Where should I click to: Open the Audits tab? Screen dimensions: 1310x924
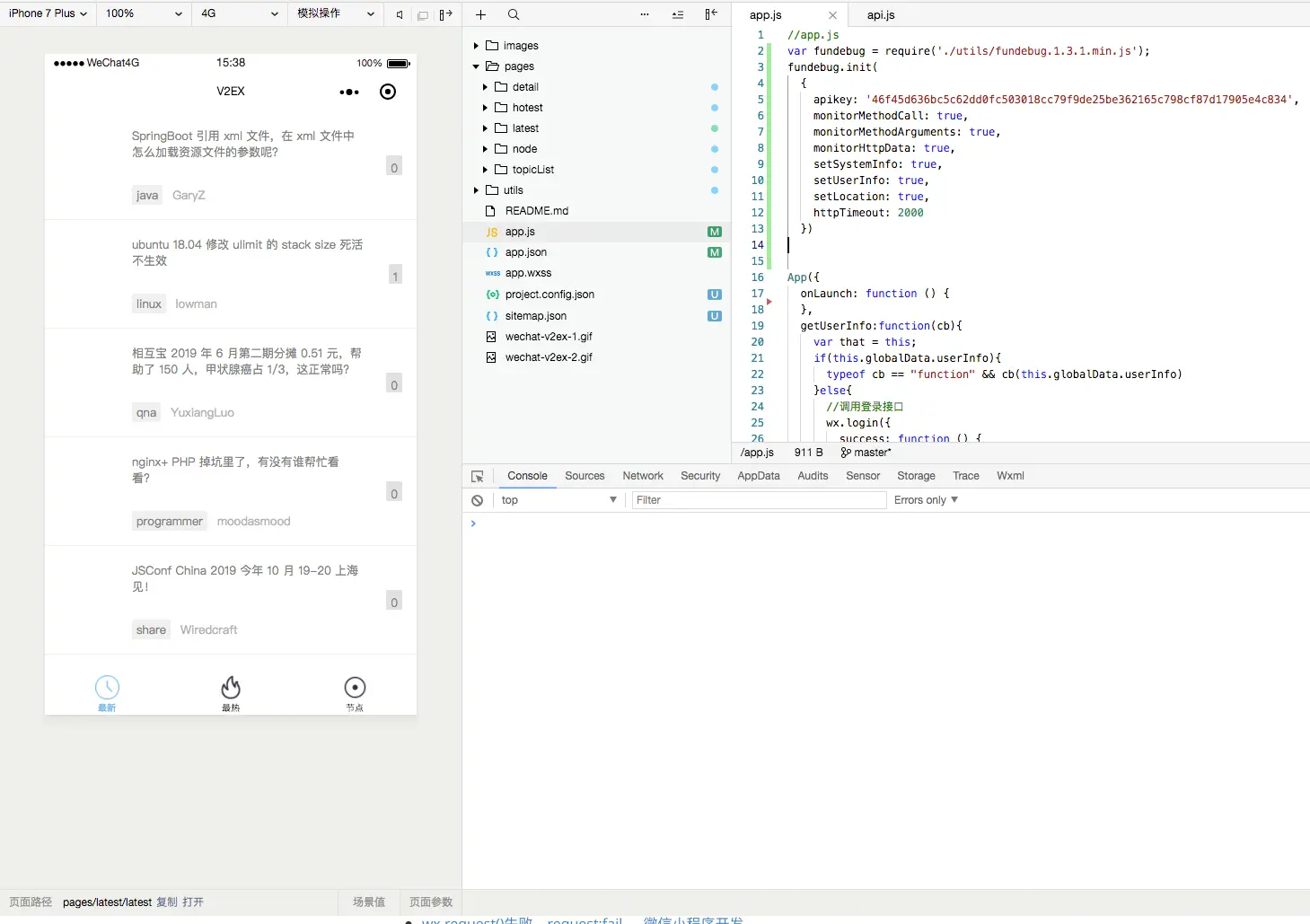click(813, 476)
